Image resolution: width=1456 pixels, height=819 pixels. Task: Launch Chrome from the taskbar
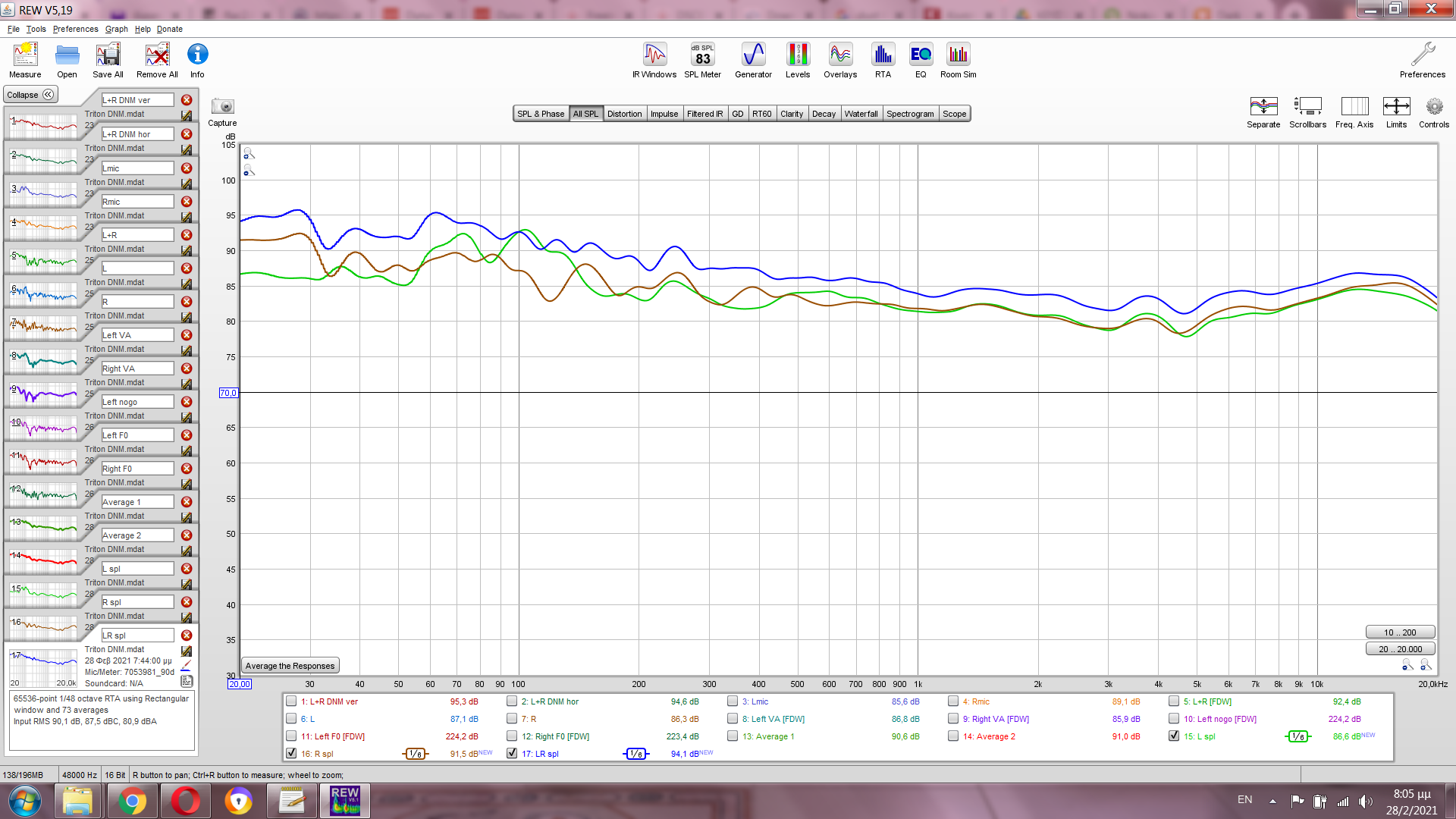click(x=132, y=801)
